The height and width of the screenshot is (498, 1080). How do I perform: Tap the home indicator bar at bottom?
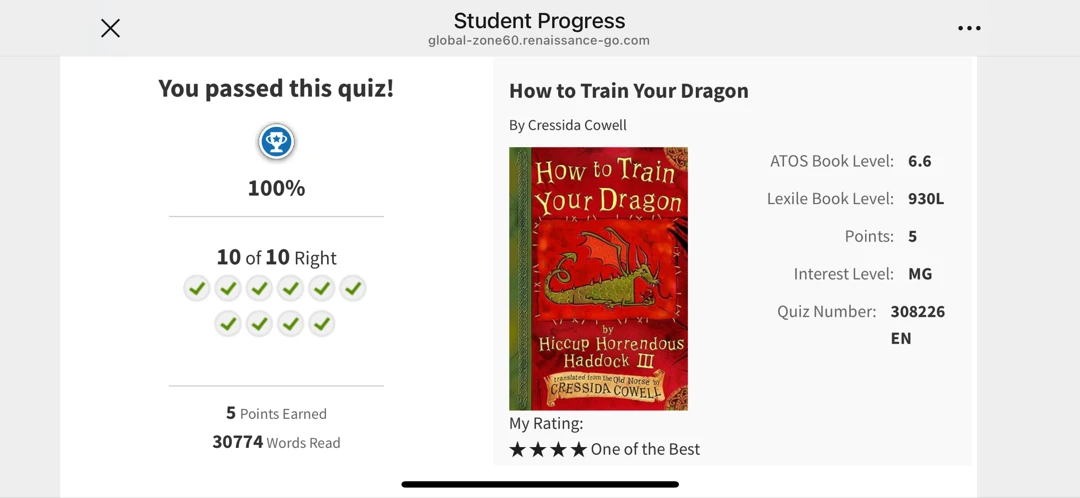[x=540, y=484]
